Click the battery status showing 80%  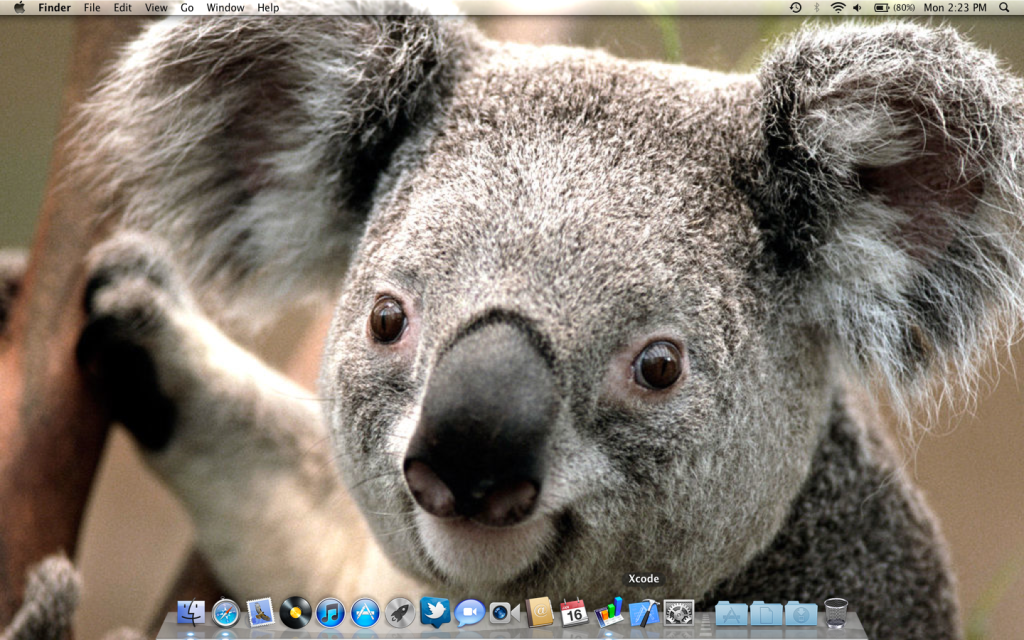894,7
